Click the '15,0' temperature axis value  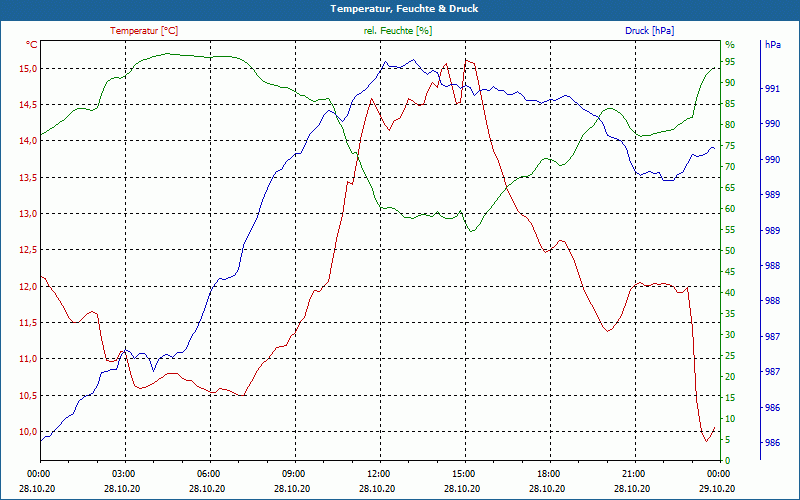pyautogui.click(x=29, y=69)
